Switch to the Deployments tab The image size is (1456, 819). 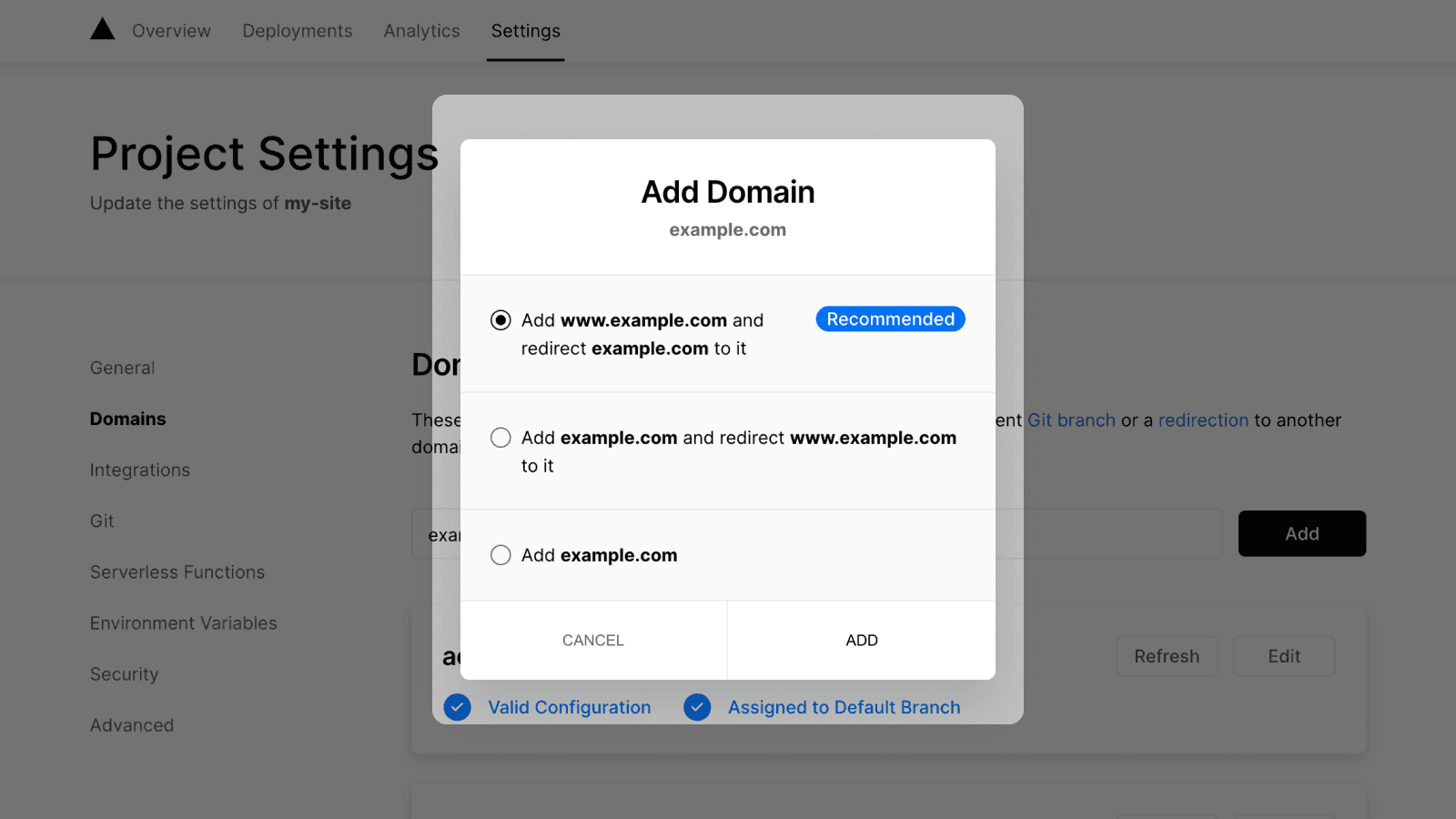(x=297, y=31)
